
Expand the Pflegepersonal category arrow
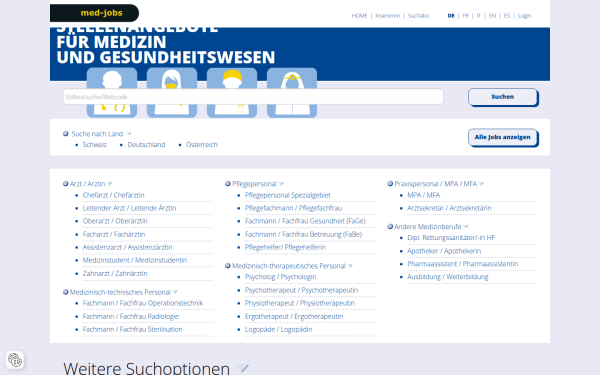click(x=282, y=184)
